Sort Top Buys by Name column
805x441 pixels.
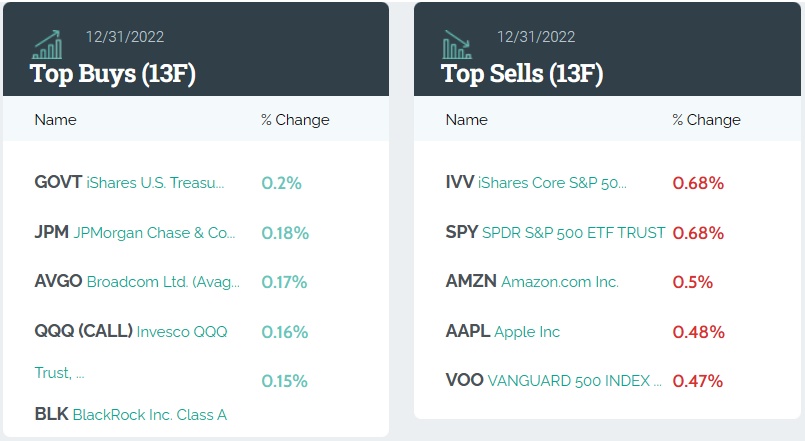coord(55,120)
